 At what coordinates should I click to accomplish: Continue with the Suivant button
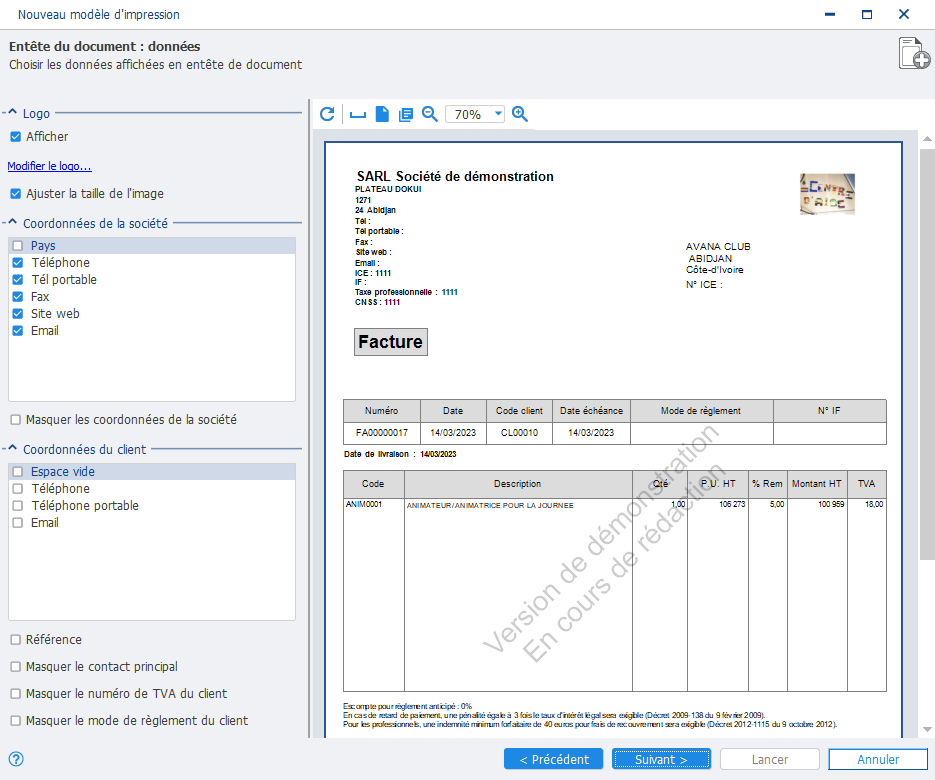pos(661,759)
